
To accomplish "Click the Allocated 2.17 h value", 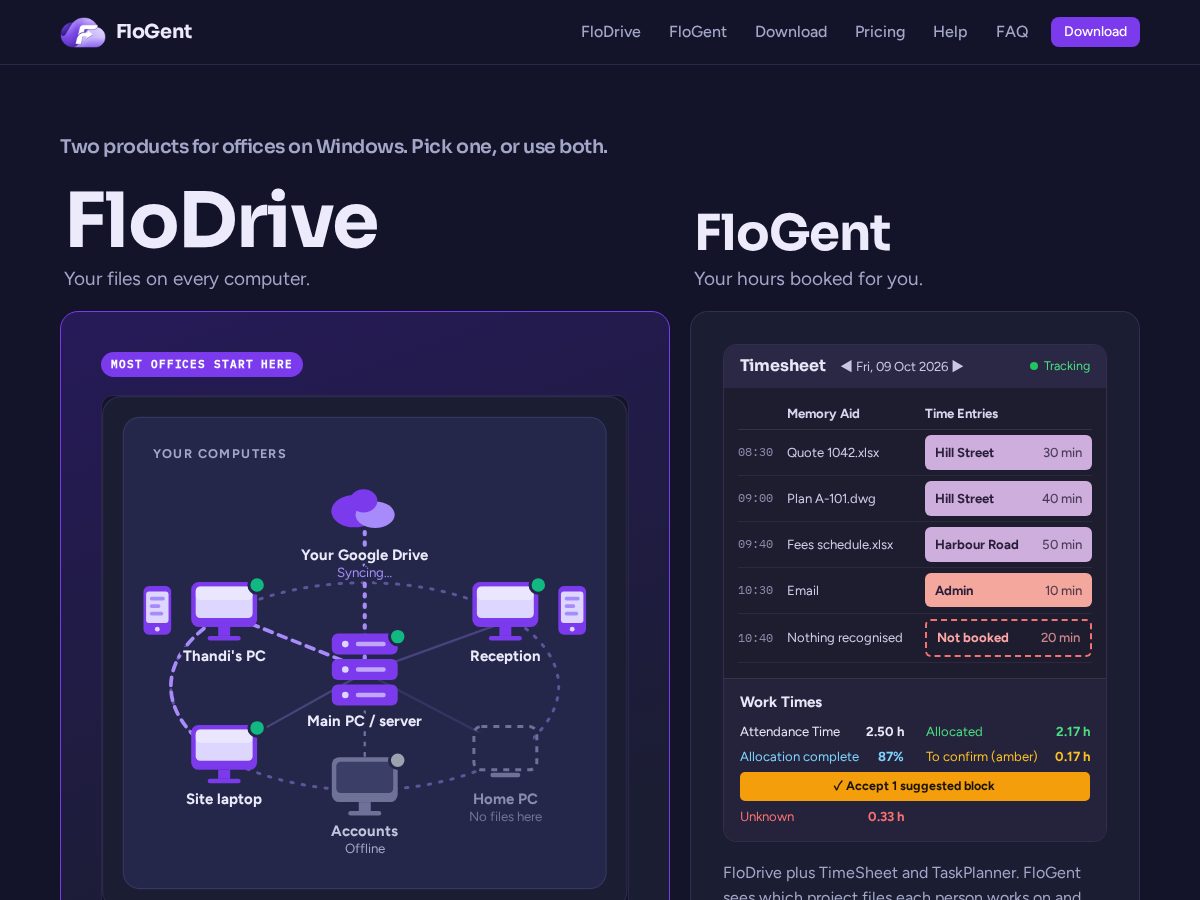I will tap(1073, 732).
